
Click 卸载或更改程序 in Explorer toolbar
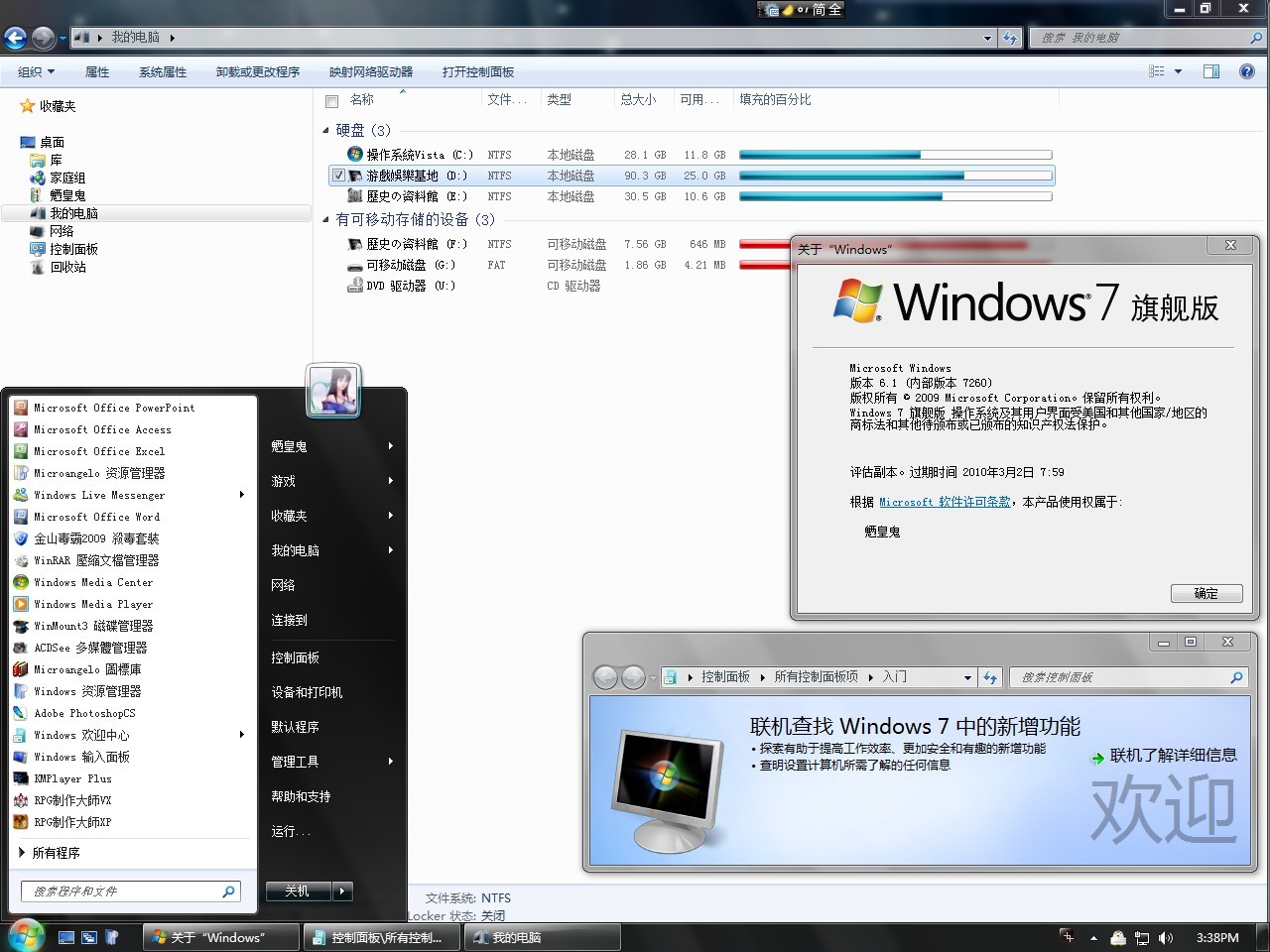pos(258,71)
